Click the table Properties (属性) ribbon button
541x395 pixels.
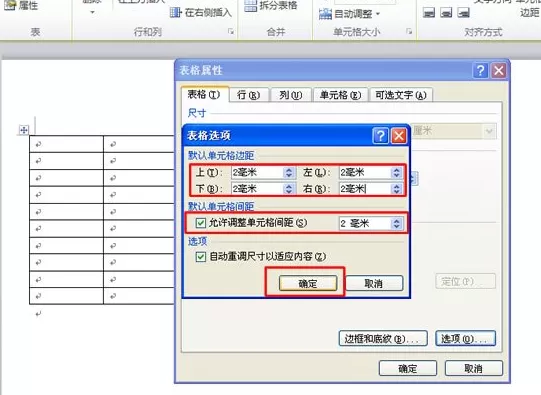pyautogui.click(x=21, y=5)
